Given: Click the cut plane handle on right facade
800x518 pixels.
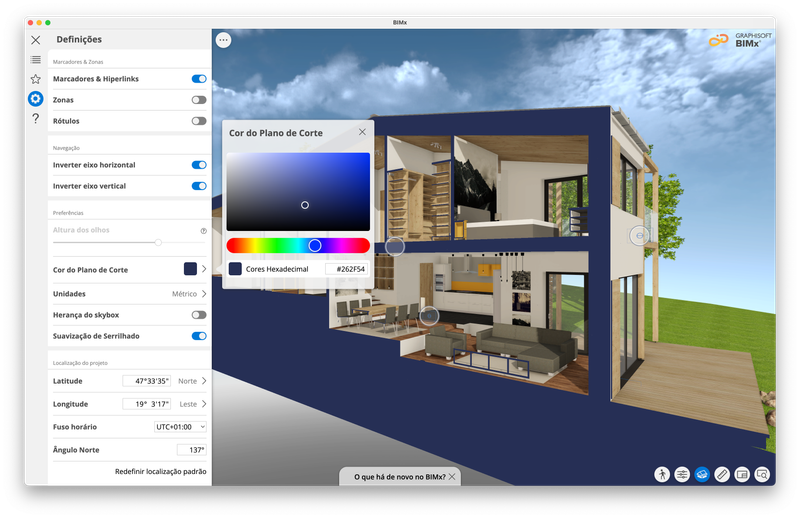Looking at the screenshot, I should [x=639, y=235].
